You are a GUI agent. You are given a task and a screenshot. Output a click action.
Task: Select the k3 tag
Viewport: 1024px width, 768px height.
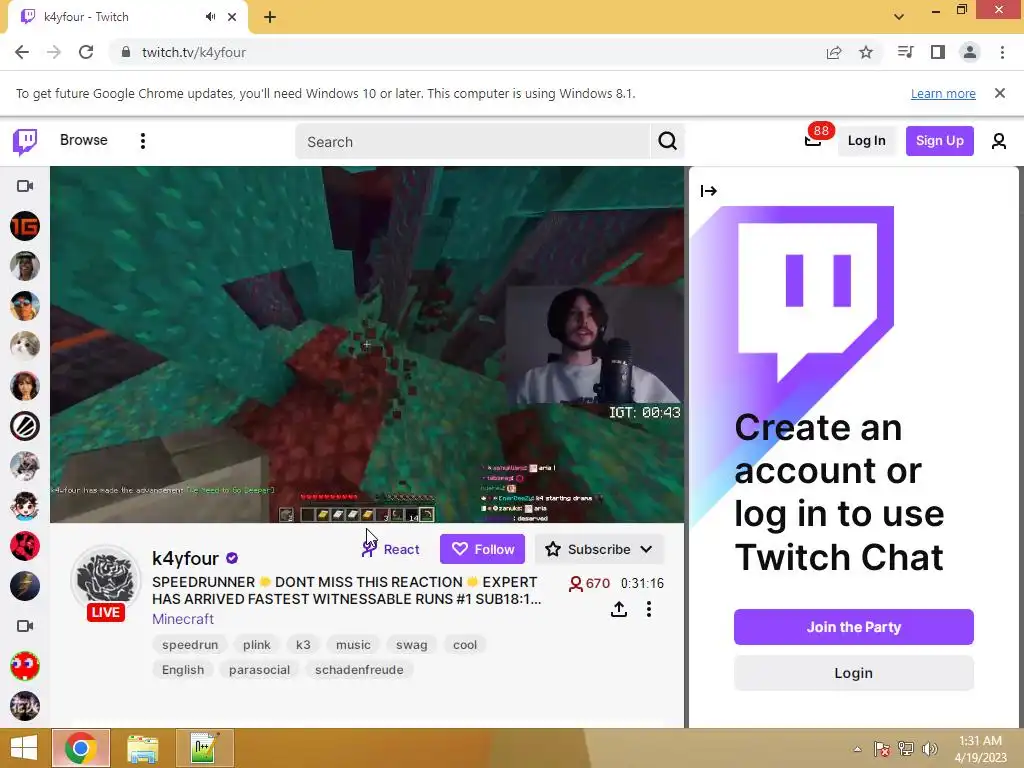click(303, 645)
